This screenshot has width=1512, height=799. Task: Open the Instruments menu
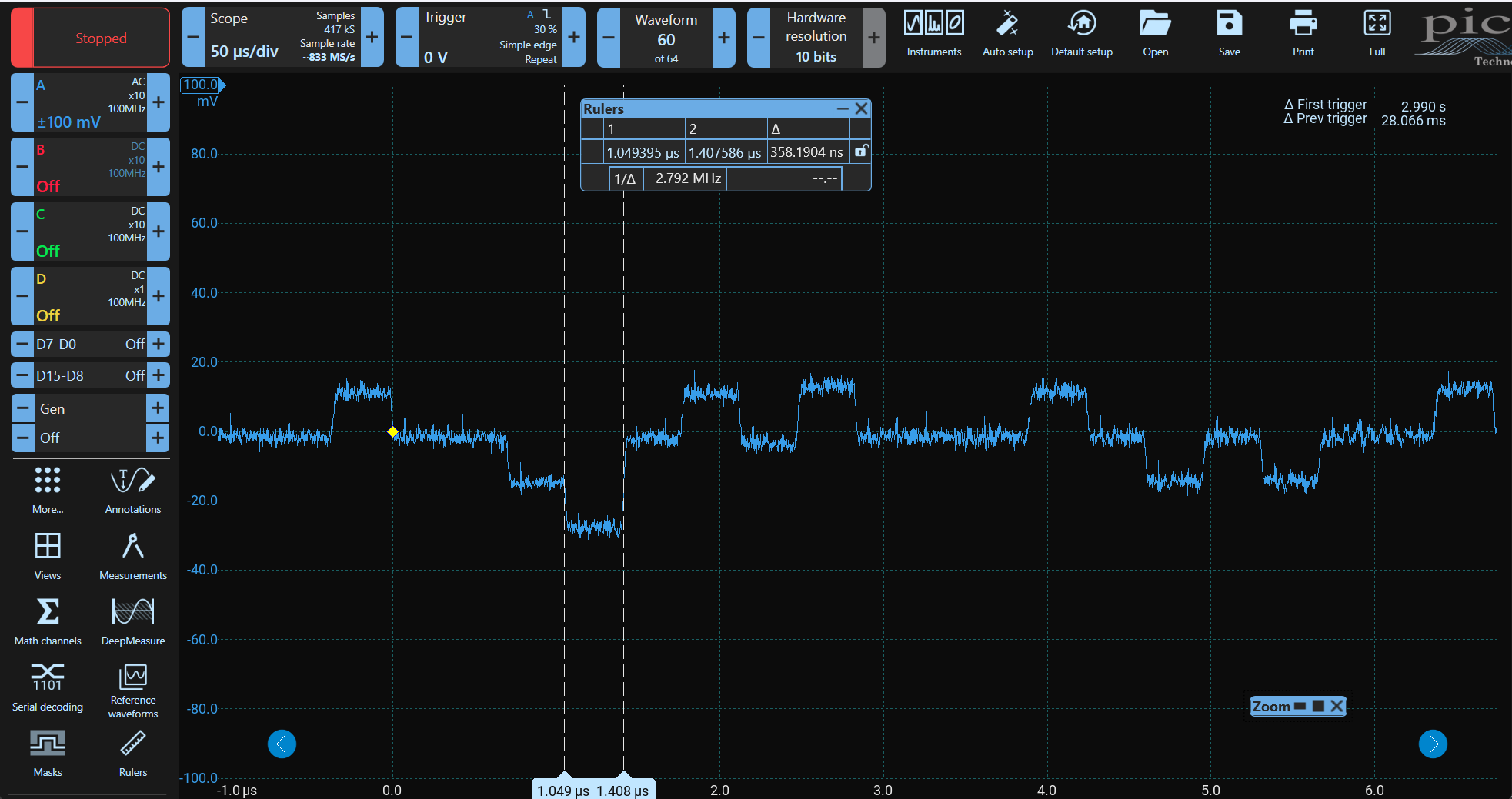[x=934, y=34]
